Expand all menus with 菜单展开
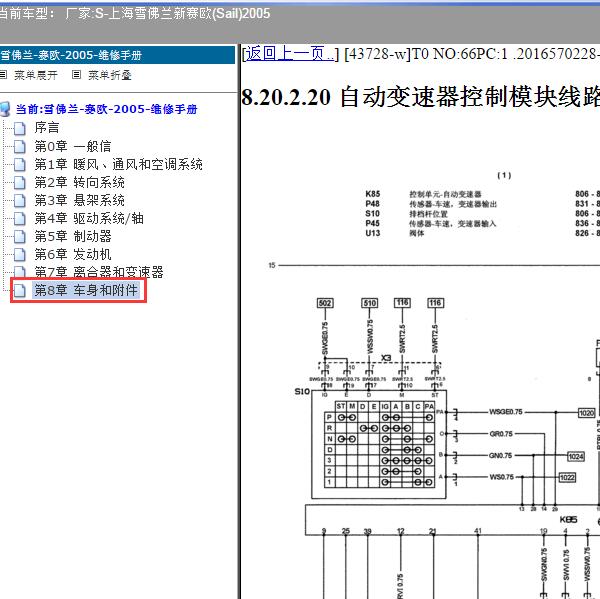 36,75
